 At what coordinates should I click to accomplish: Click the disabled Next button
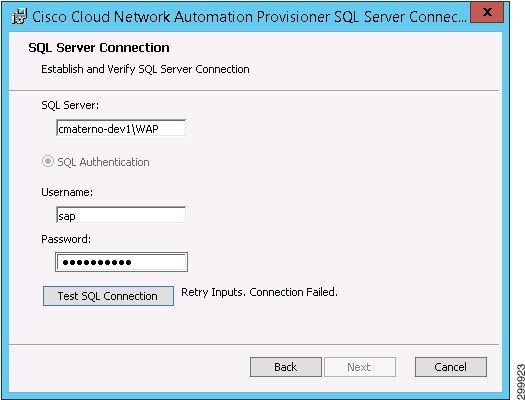360,367
